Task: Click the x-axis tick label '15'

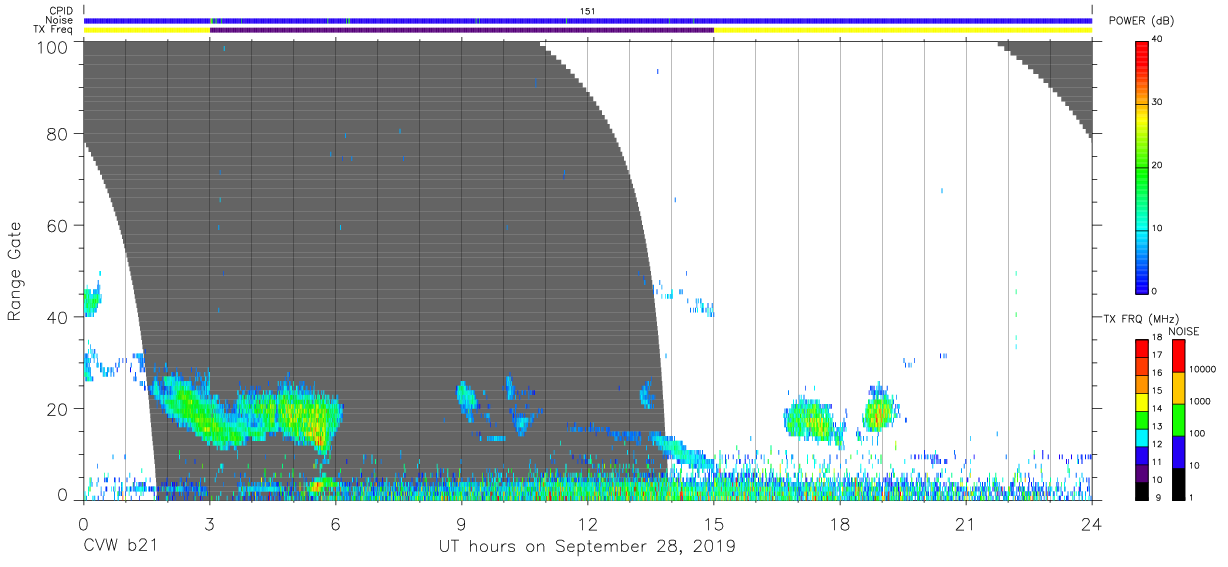Action: point(713,523)
